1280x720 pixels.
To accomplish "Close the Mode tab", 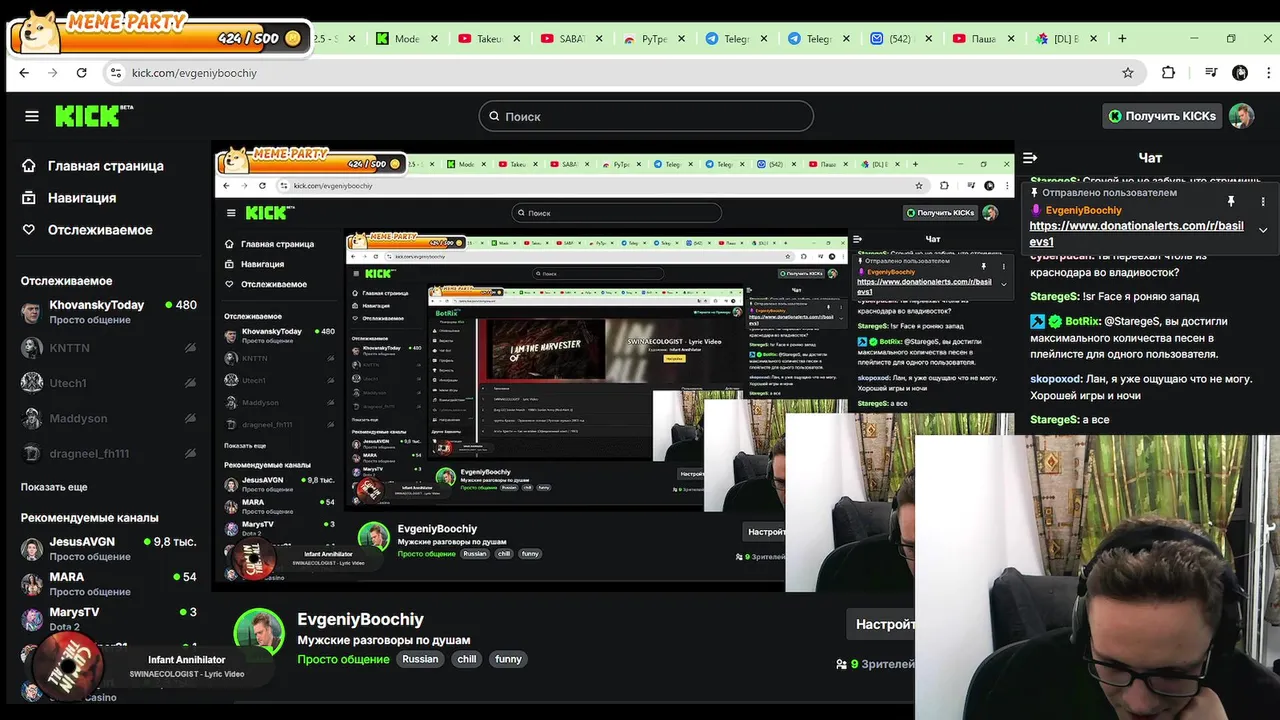I will pyautogui.click(x=435, y=39).
